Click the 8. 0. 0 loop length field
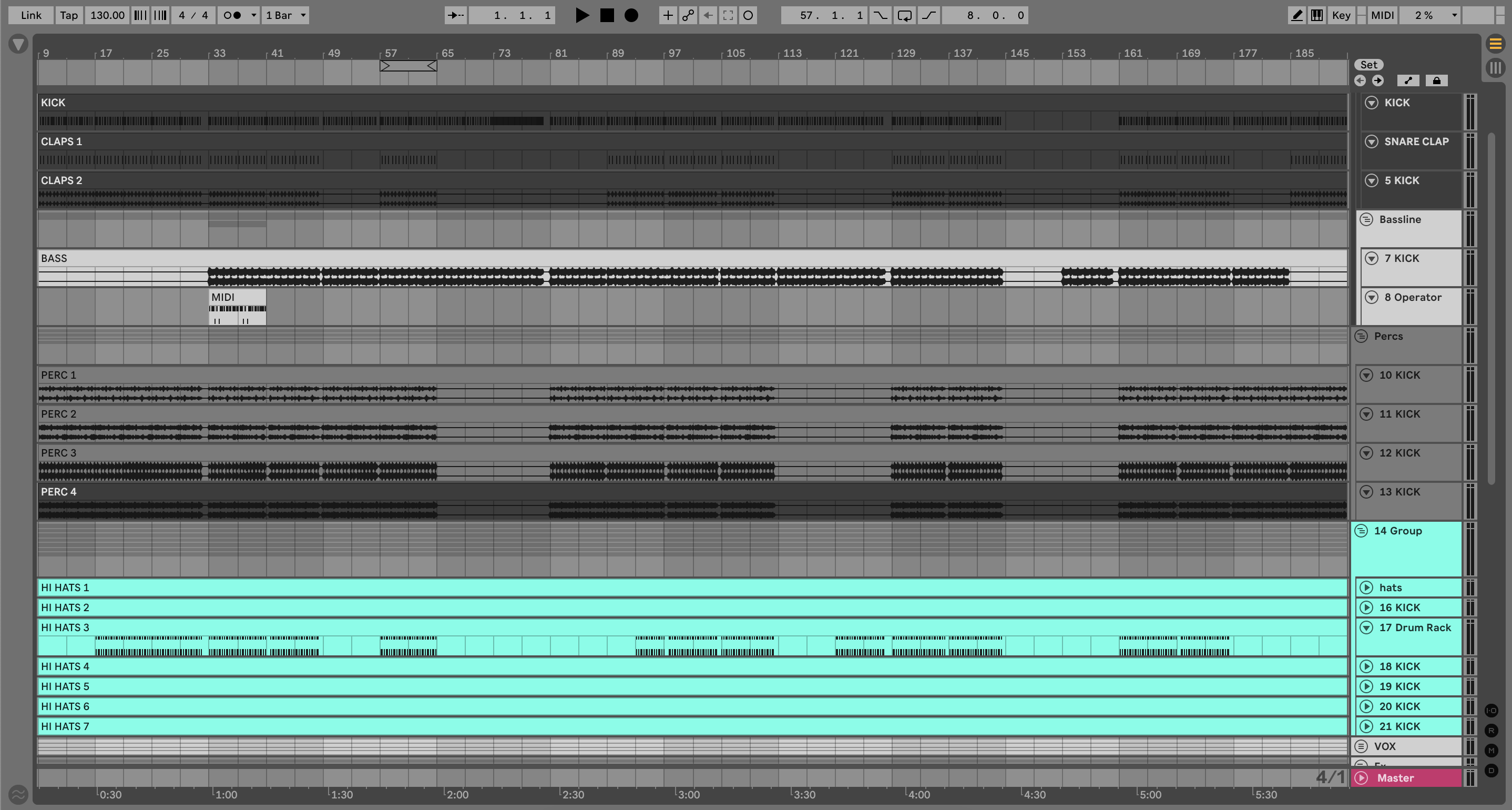 point(985,15)
